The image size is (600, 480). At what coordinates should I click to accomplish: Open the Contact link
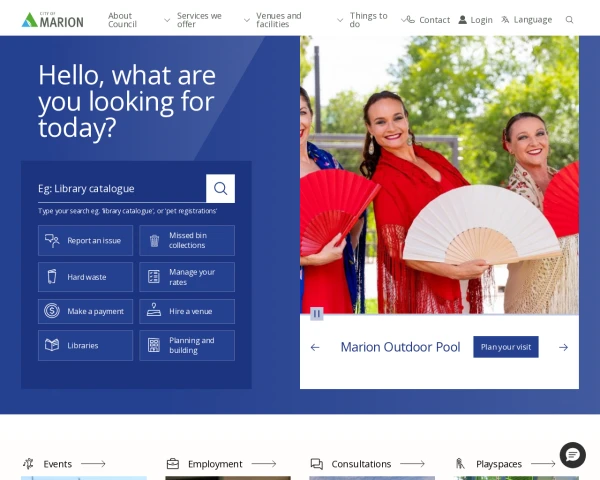tap(434, 20)
